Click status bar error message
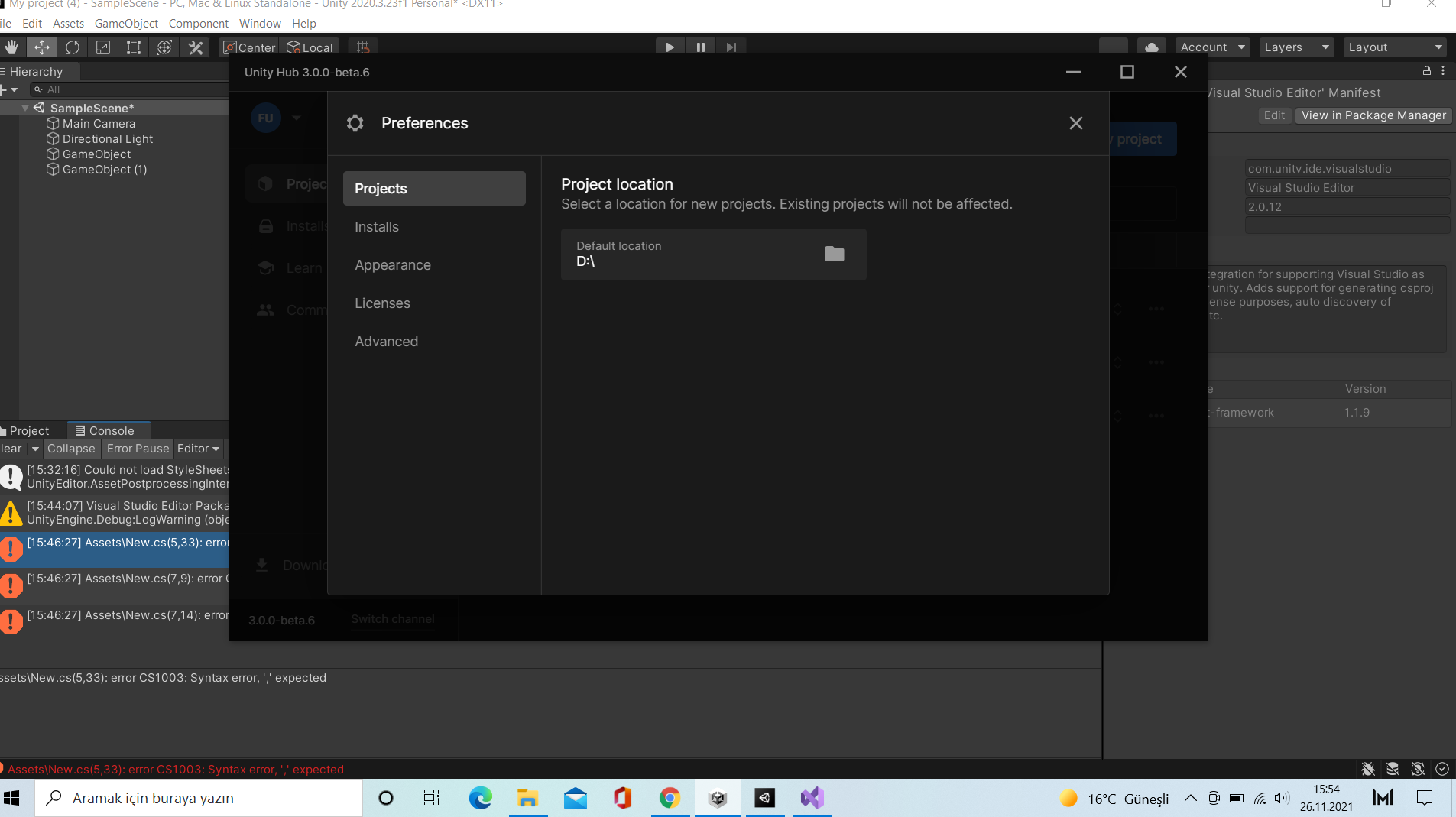Image resolution: width=1456 pixels, height=817 pixels. (176, 770)
